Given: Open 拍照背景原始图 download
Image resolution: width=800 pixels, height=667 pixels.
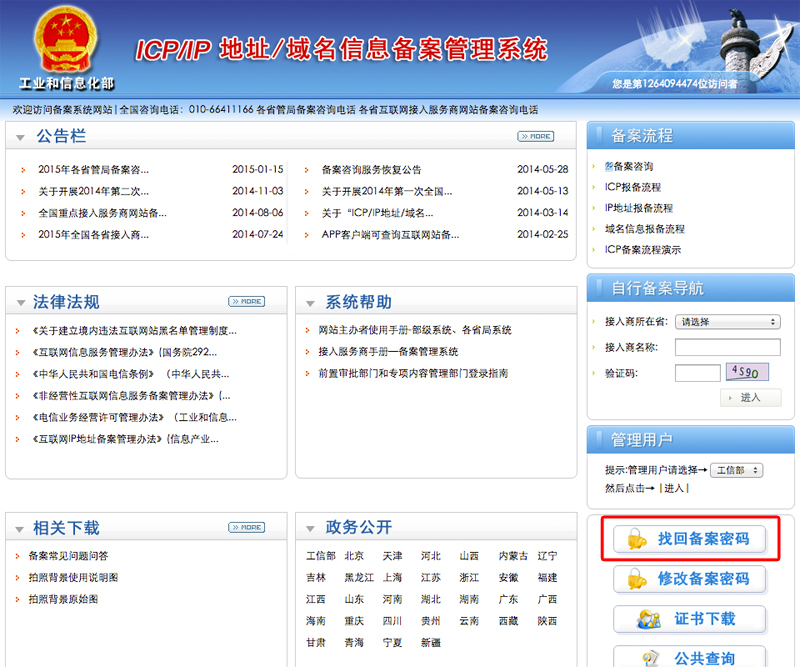Looking at the screenshot, I should [63, 599].
